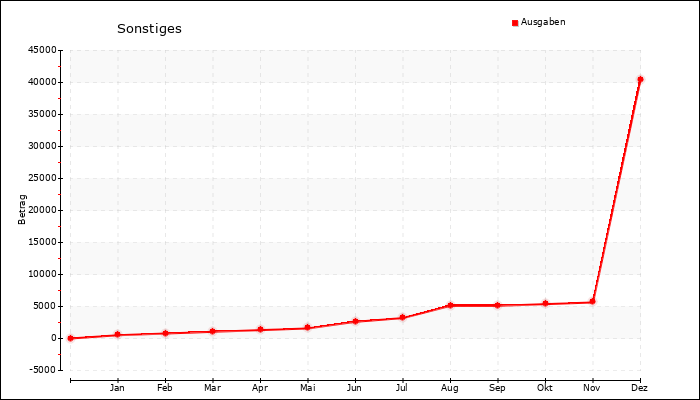This screenshot has width=700, height=400.
Task: Select the -5000 y-axis value
Action: [43, 370]
